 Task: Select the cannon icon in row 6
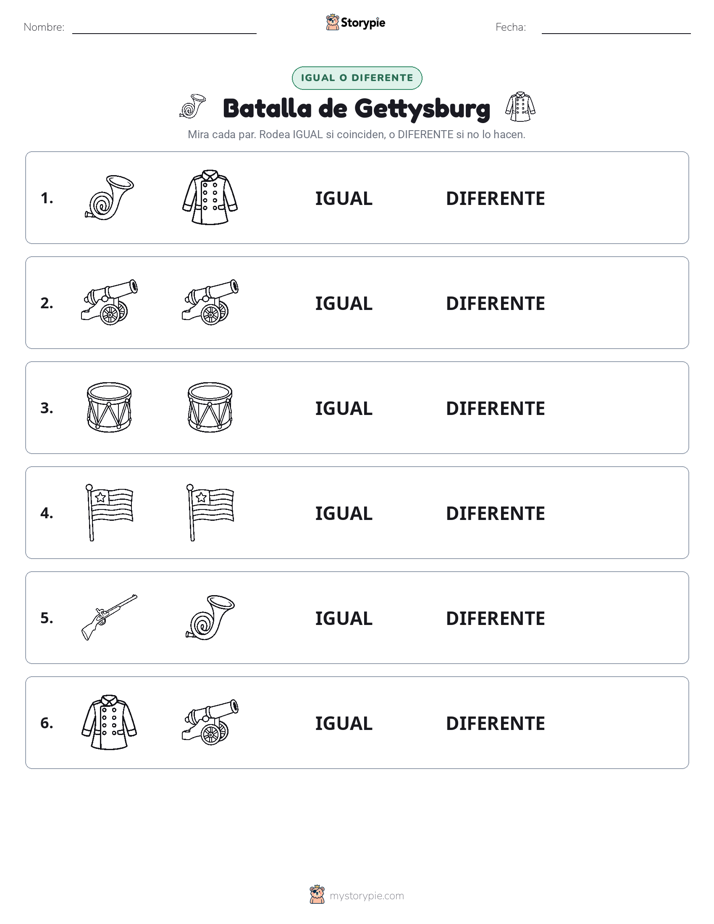point(210,722)
